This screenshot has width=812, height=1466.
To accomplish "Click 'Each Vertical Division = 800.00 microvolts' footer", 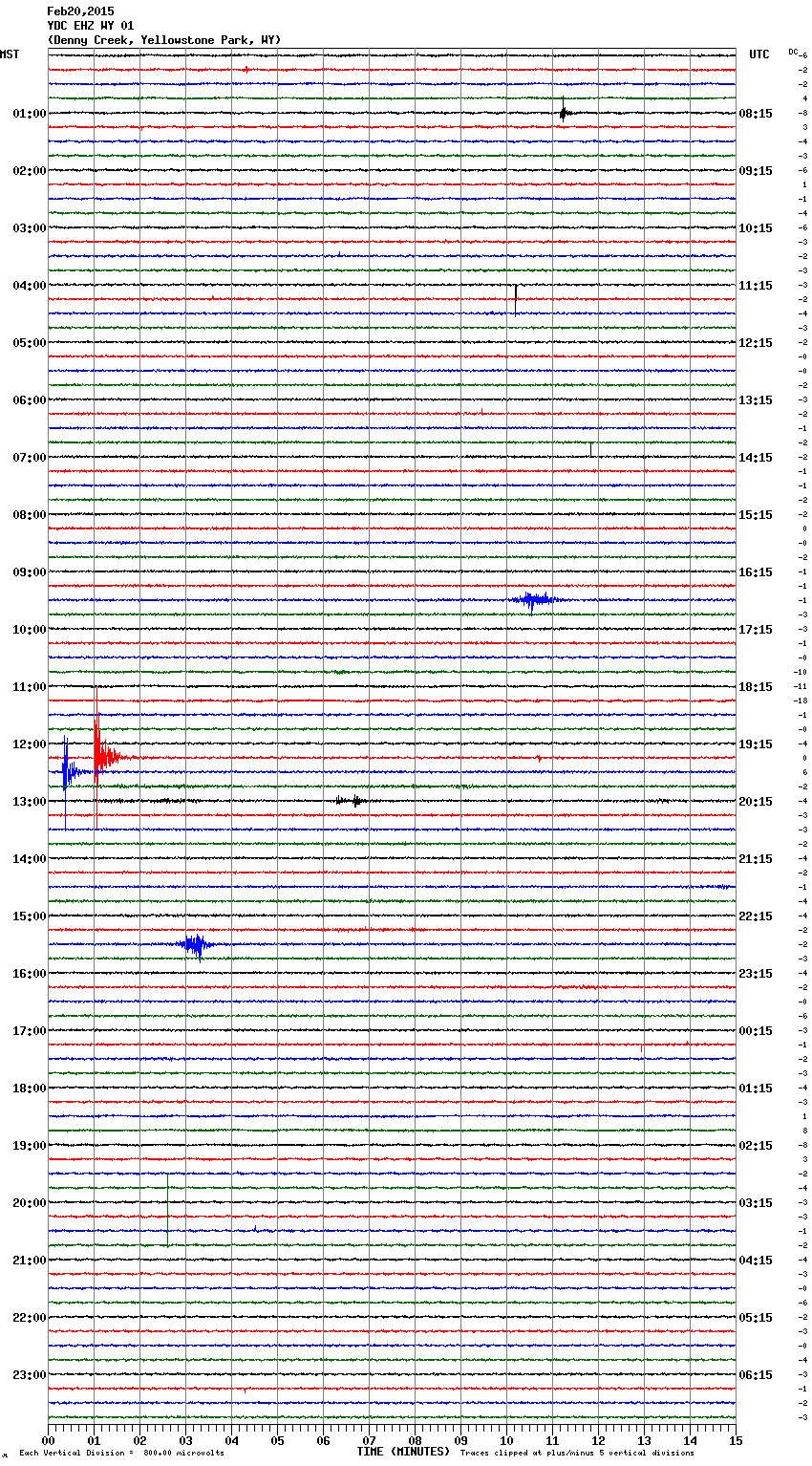I will click(x=121, y=1454).
